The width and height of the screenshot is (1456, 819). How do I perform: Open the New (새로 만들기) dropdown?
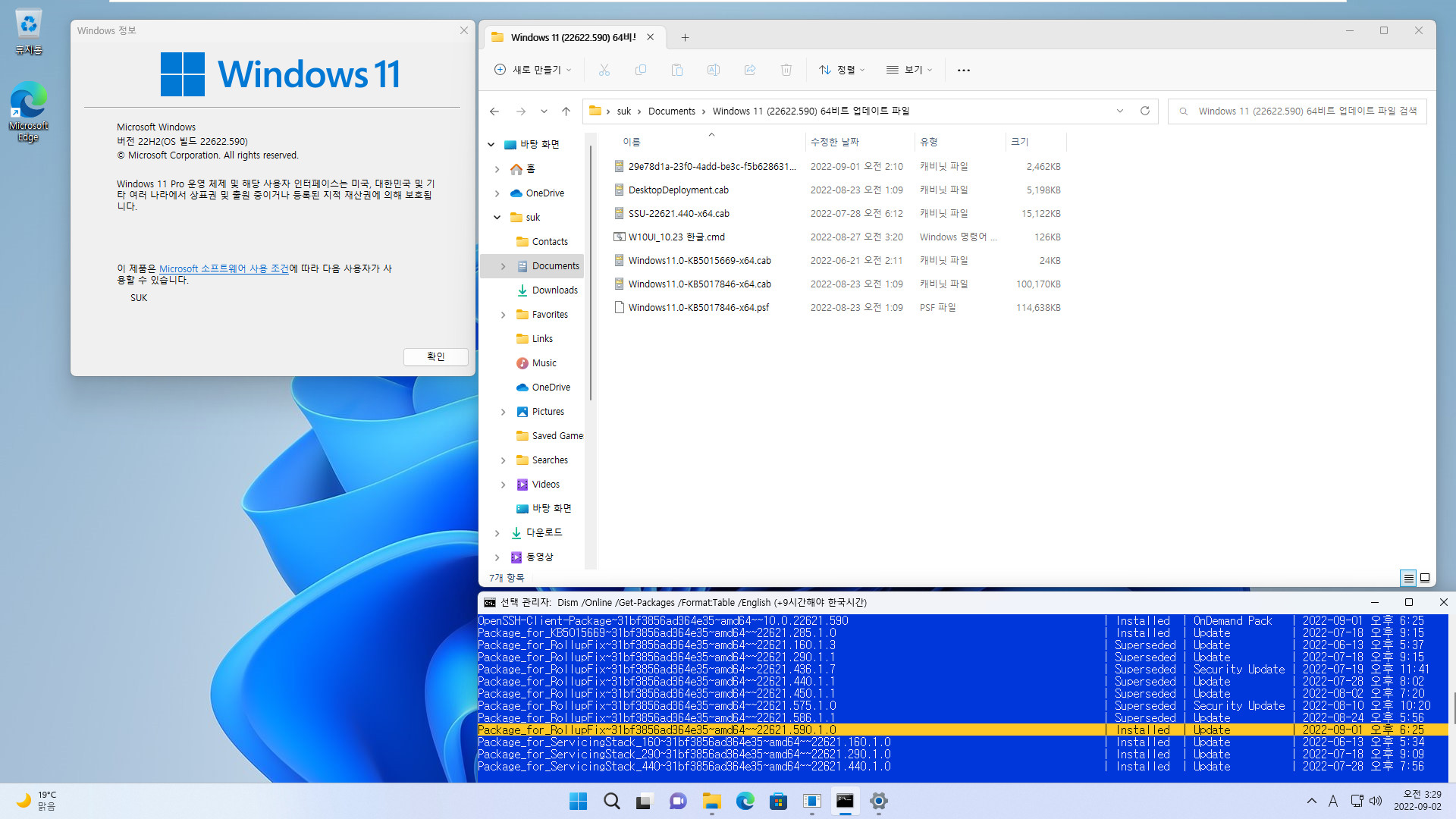click(532, 70)
